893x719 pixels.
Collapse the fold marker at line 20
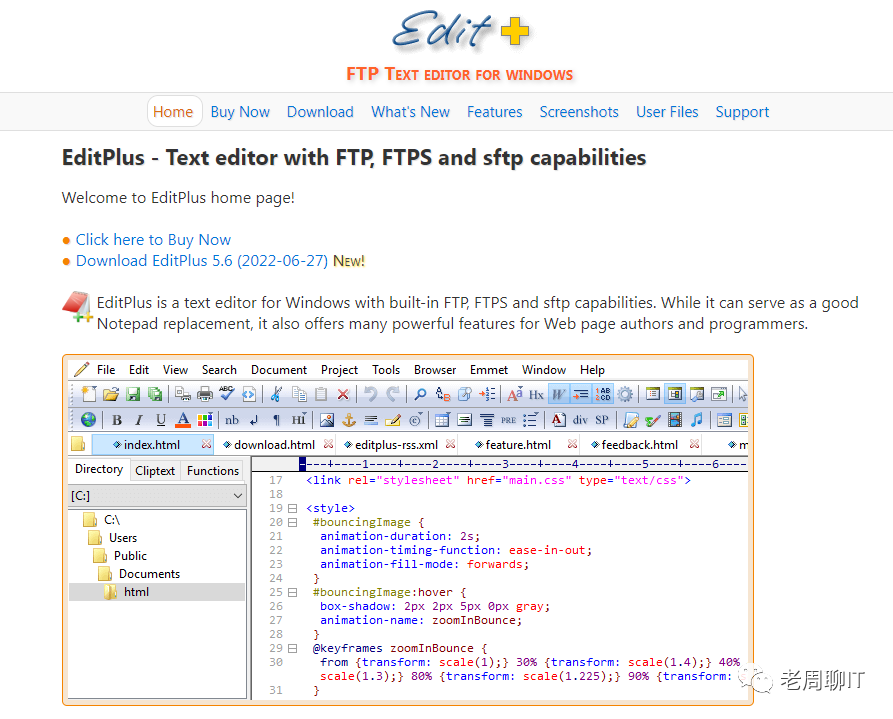[x=292, y=522]
